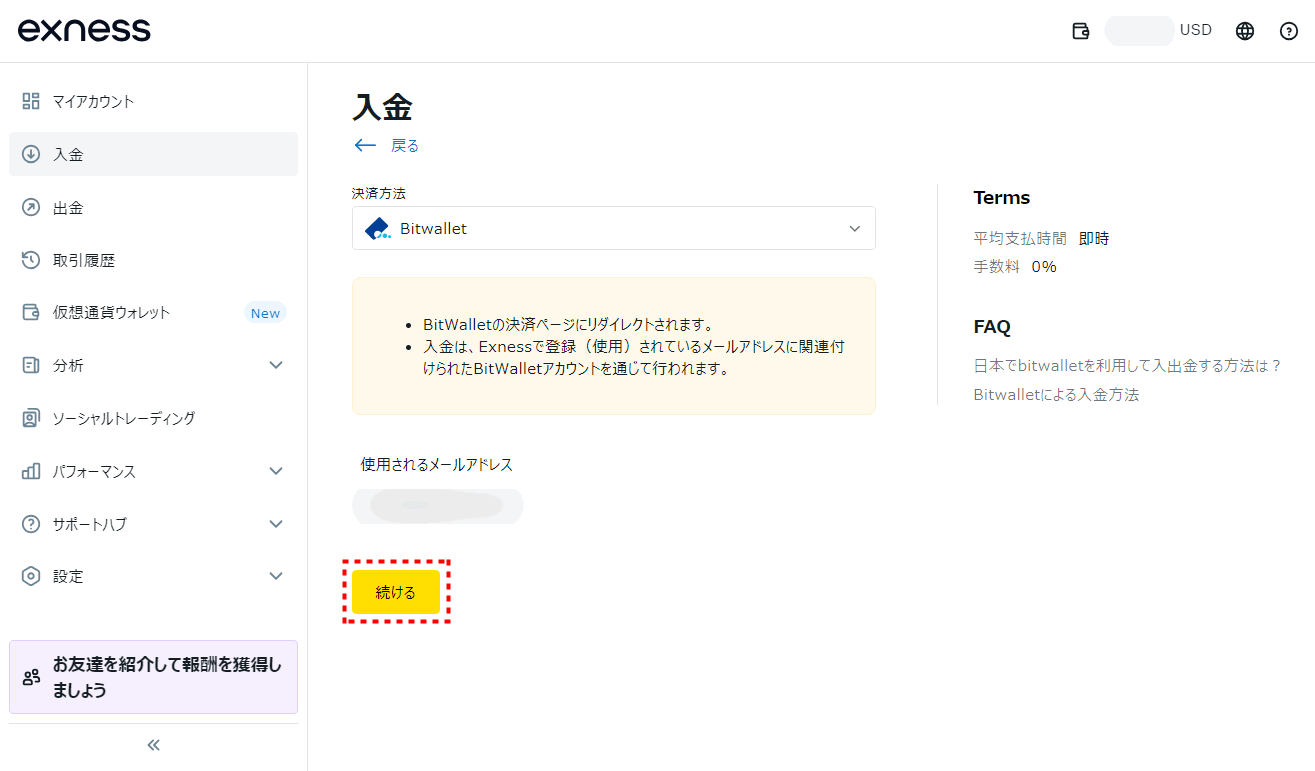Screen dimensions: 1315x771
Task: Collapse the sidebar with double chevron
Action: (153, 745)
